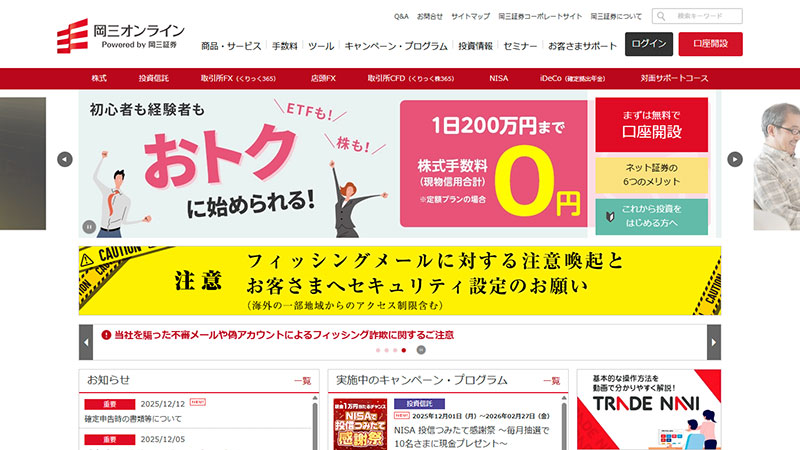Viewport: 800px width, 450px height.
Task: Select 対面サポートコース in navigation bar
Action: [674, 78]
